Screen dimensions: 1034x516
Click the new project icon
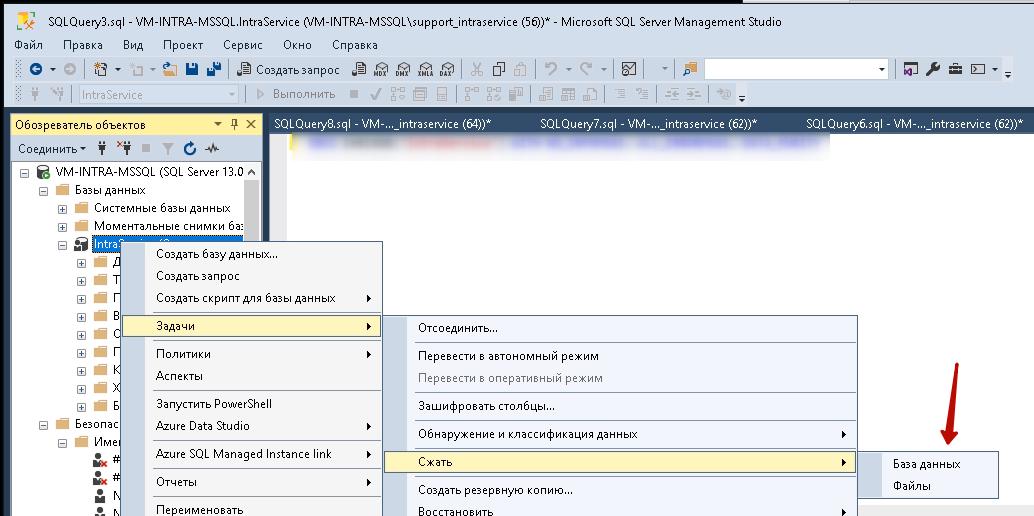101,69
